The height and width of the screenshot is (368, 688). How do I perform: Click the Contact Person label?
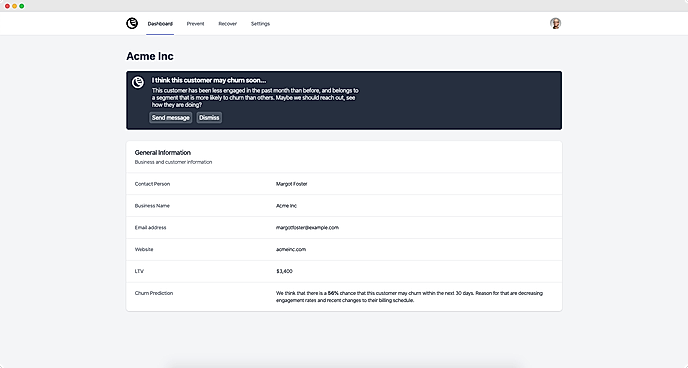coord(152,184)
